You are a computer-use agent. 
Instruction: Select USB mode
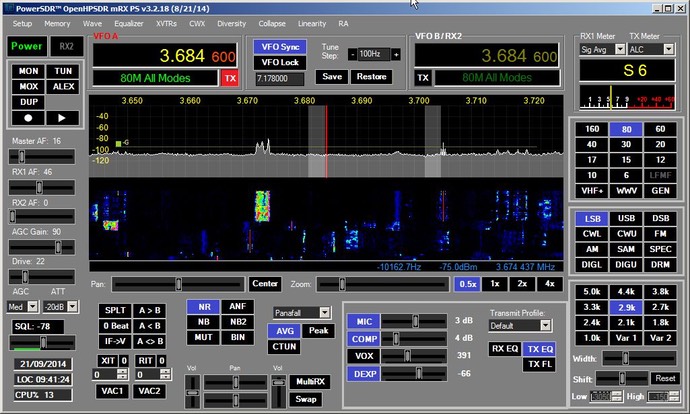pyautogui.click(x=626, y=218)
